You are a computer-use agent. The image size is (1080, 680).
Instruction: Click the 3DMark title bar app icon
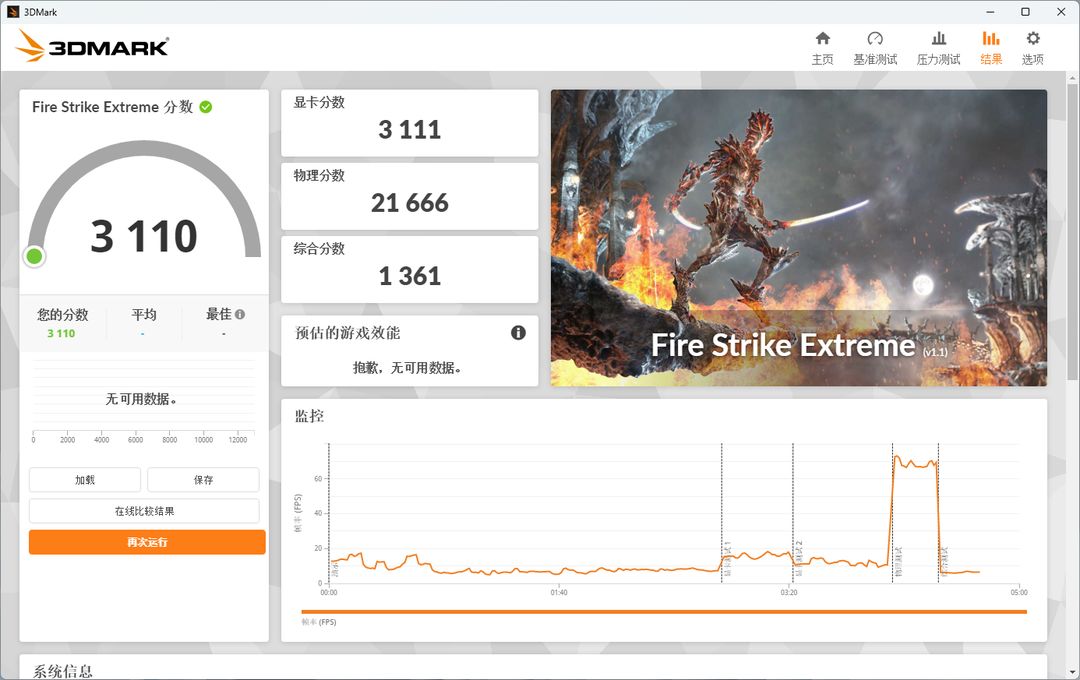[12, 12]
